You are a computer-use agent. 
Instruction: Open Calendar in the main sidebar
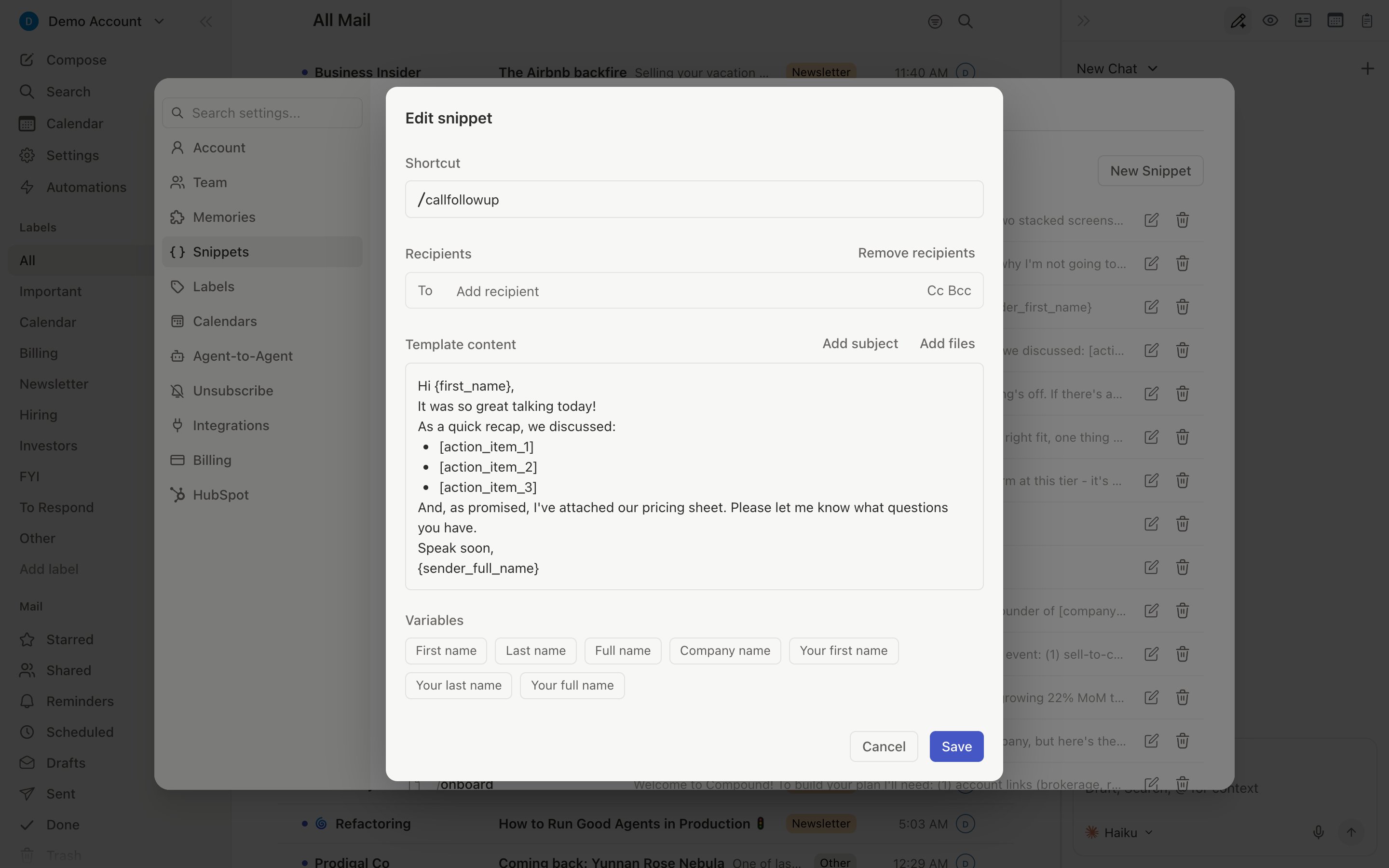[61, 123]
